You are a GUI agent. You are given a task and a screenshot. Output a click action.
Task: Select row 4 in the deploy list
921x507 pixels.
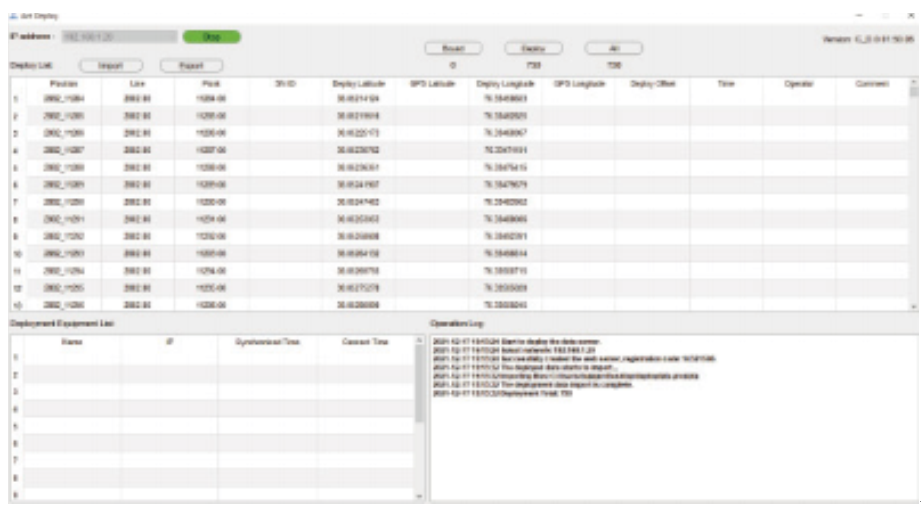(x=459, y=150)
